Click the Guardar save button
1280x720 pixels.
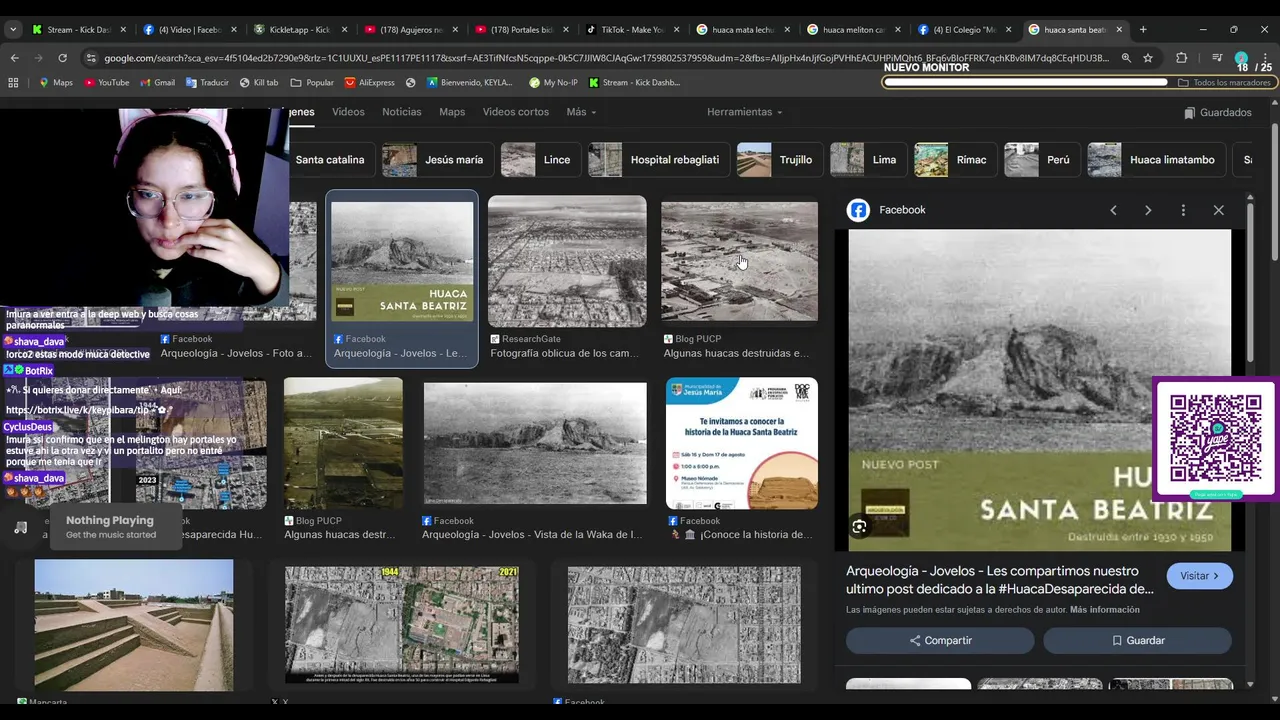pos(1137,640)
